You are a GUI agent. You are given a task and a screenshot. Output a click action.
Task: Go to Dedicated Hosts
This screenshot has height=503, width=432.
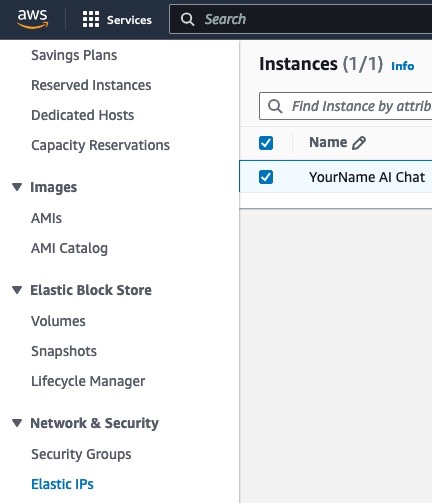coord(82,115)
